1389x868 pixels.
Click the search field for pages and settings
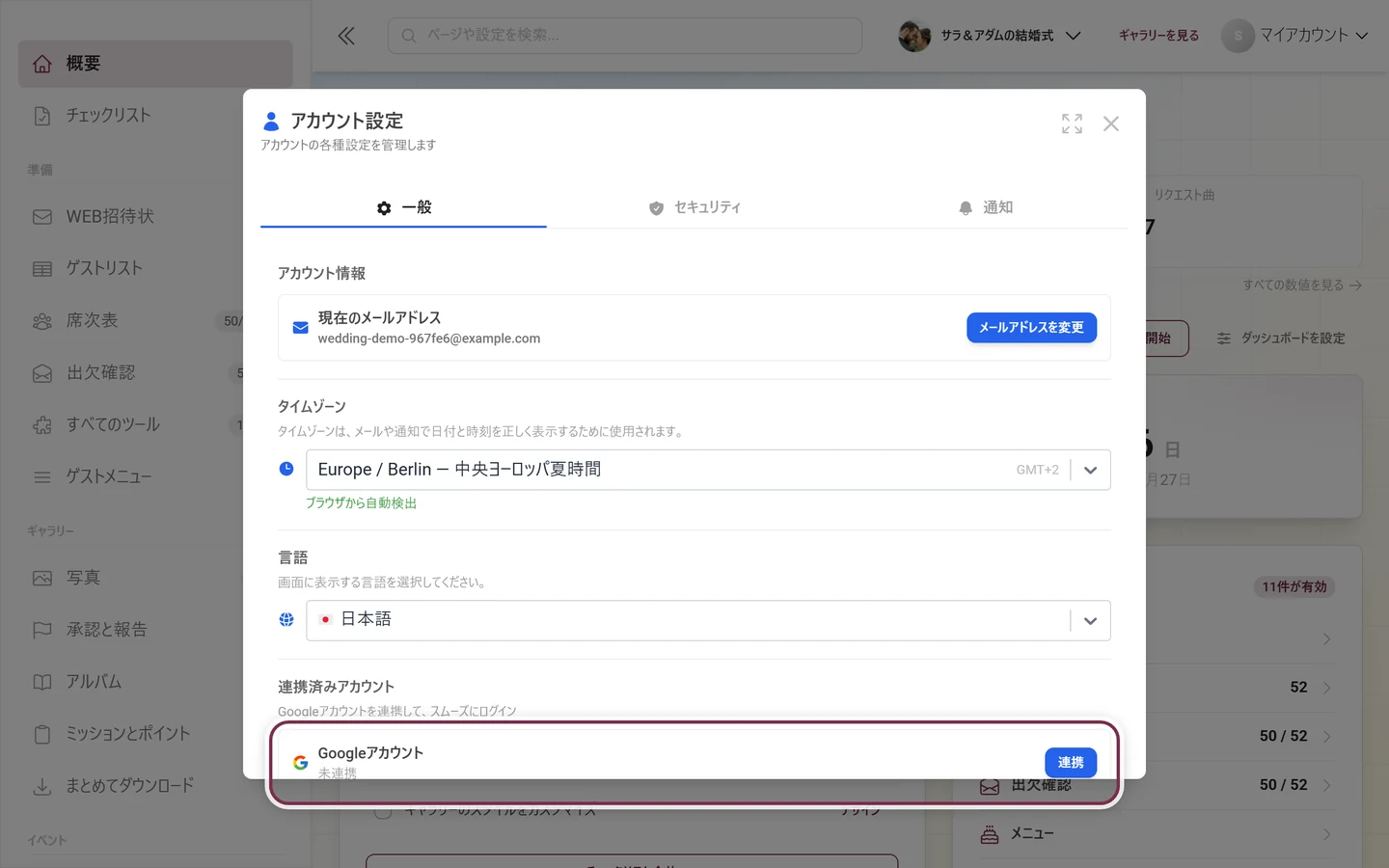[x=625, y=36]
